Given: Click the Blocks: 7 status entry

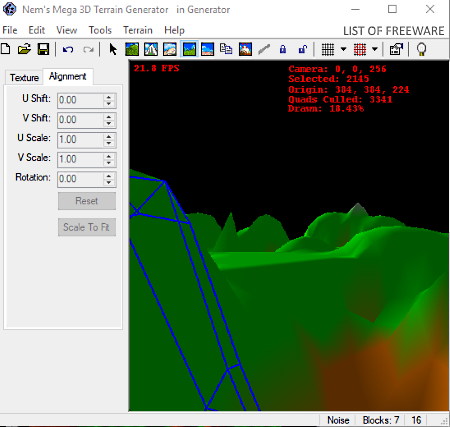Looking at the screenshot, I should (x=381, y=420).
